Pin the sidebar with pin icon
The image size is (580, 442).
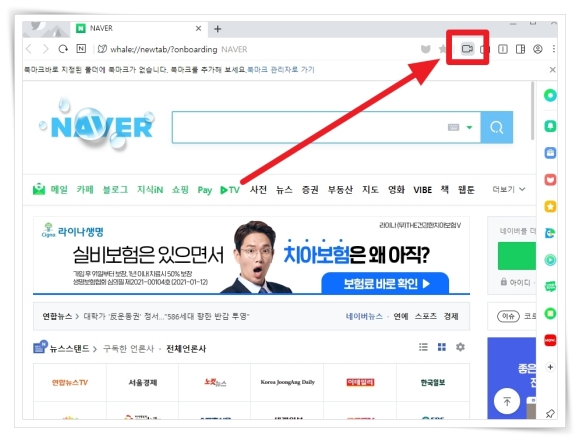click(550, 414)
